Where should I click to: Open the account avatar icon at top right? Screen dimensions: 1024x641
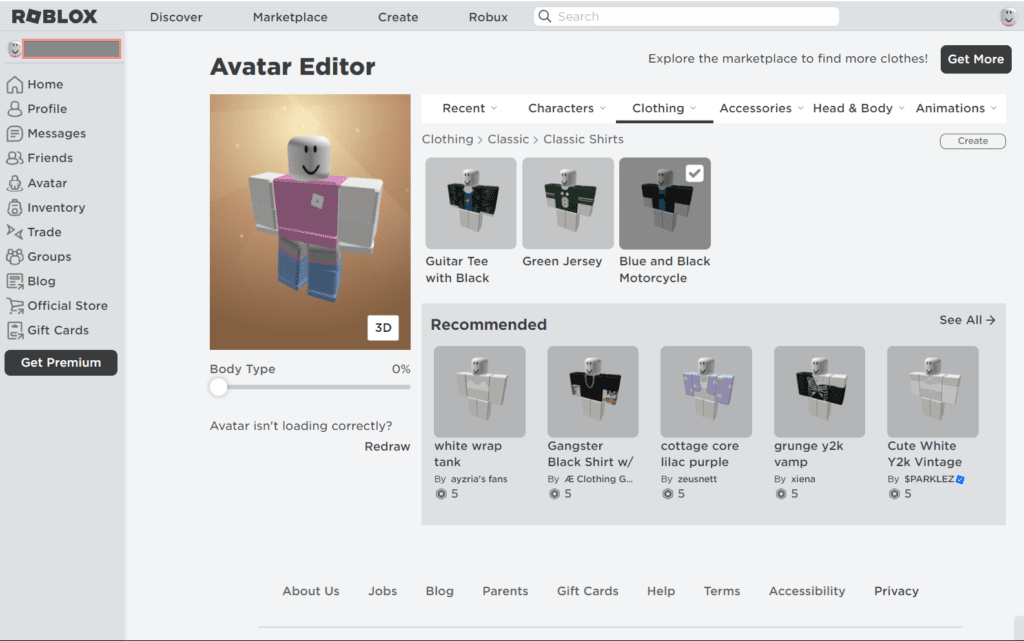(x=1008, y=16)
